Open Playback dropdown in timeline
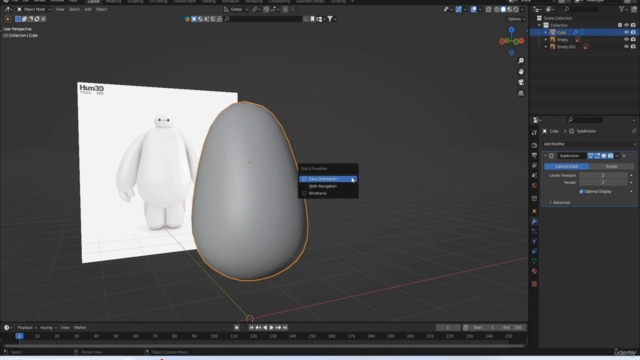 pos(27,327)
